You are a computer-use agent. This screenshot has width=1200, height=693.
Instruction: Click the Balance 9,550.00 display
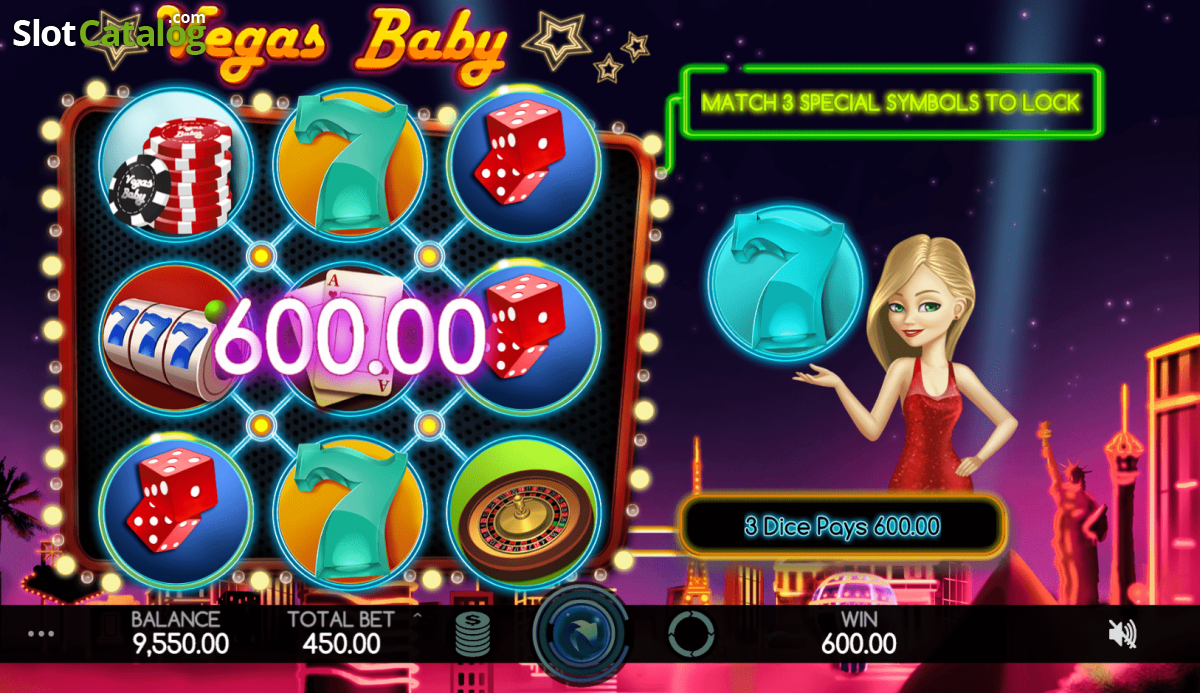tap(181, 632)
